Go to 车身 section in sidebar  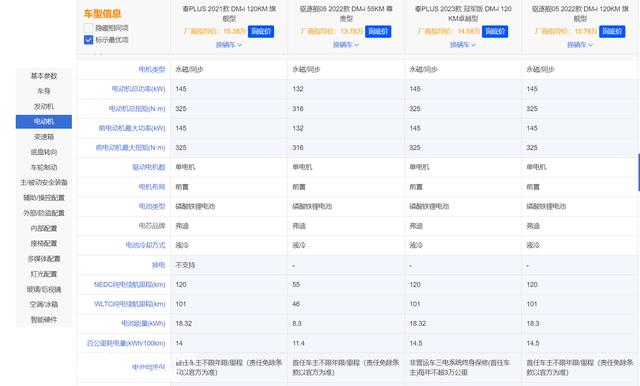tap(44, 91)
